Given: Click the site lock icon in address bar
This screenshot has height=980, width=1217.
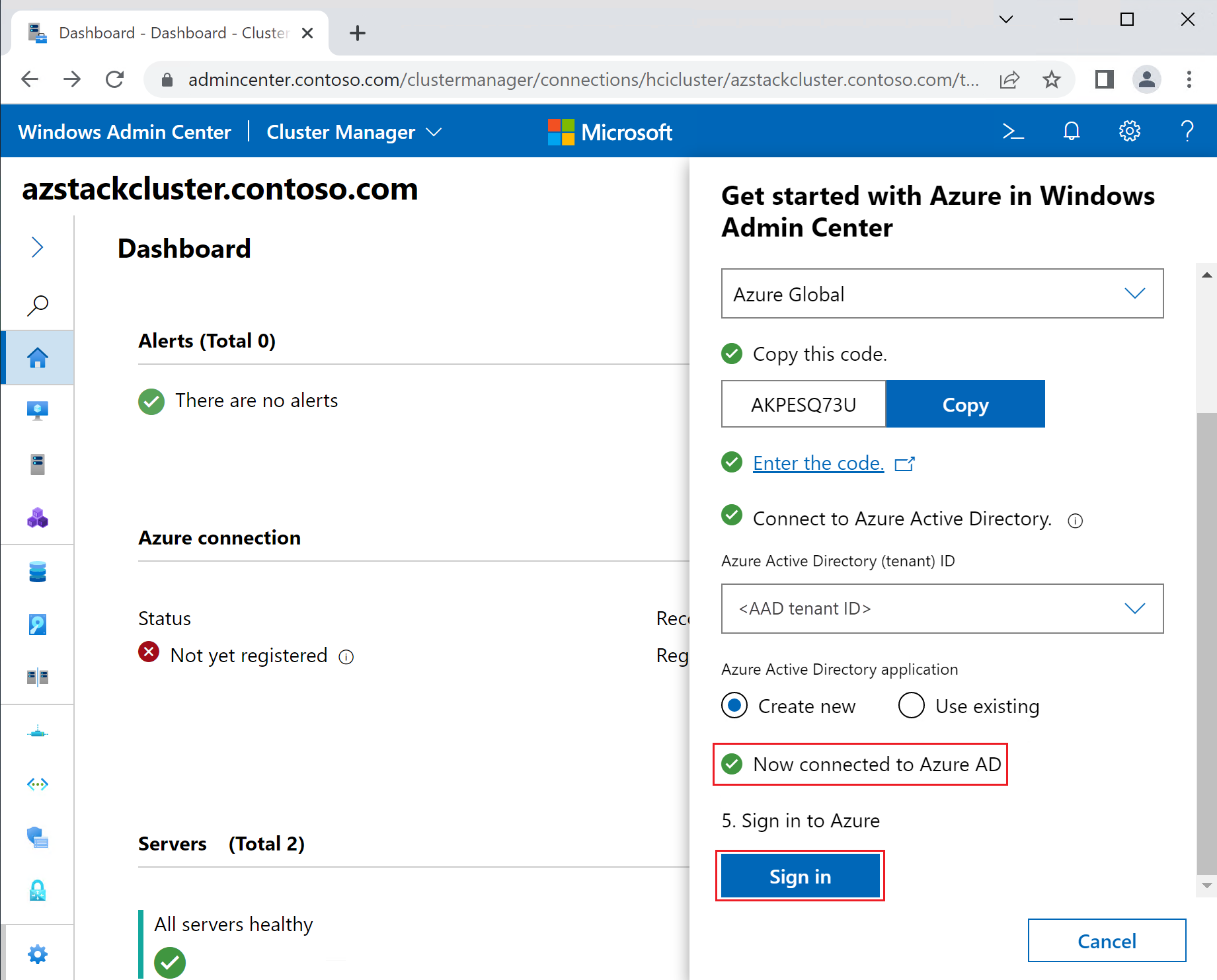Looking at the screenshot, I should click(x=167, y=80).
